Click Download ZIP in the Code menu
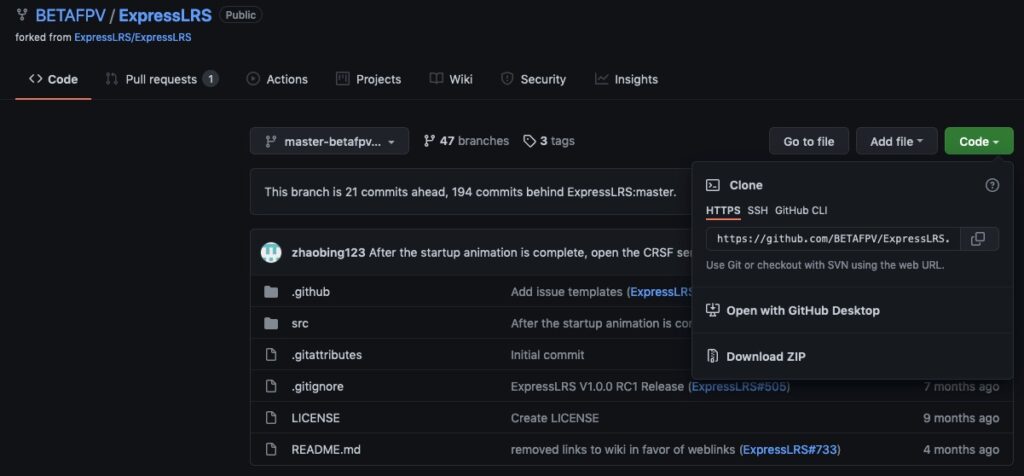The width and height of the screenshot is (1024, 476). click(x=765, y=356)
